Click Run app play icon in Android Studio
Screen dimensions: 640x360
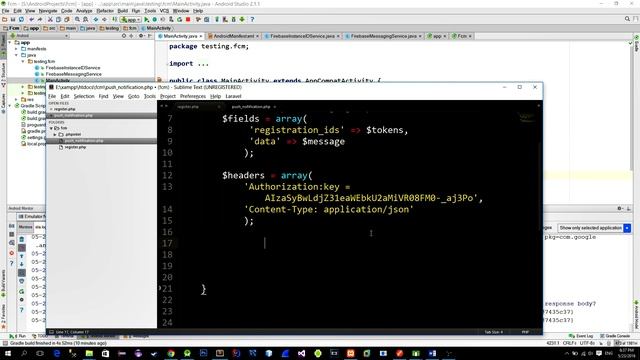point(147,19)
